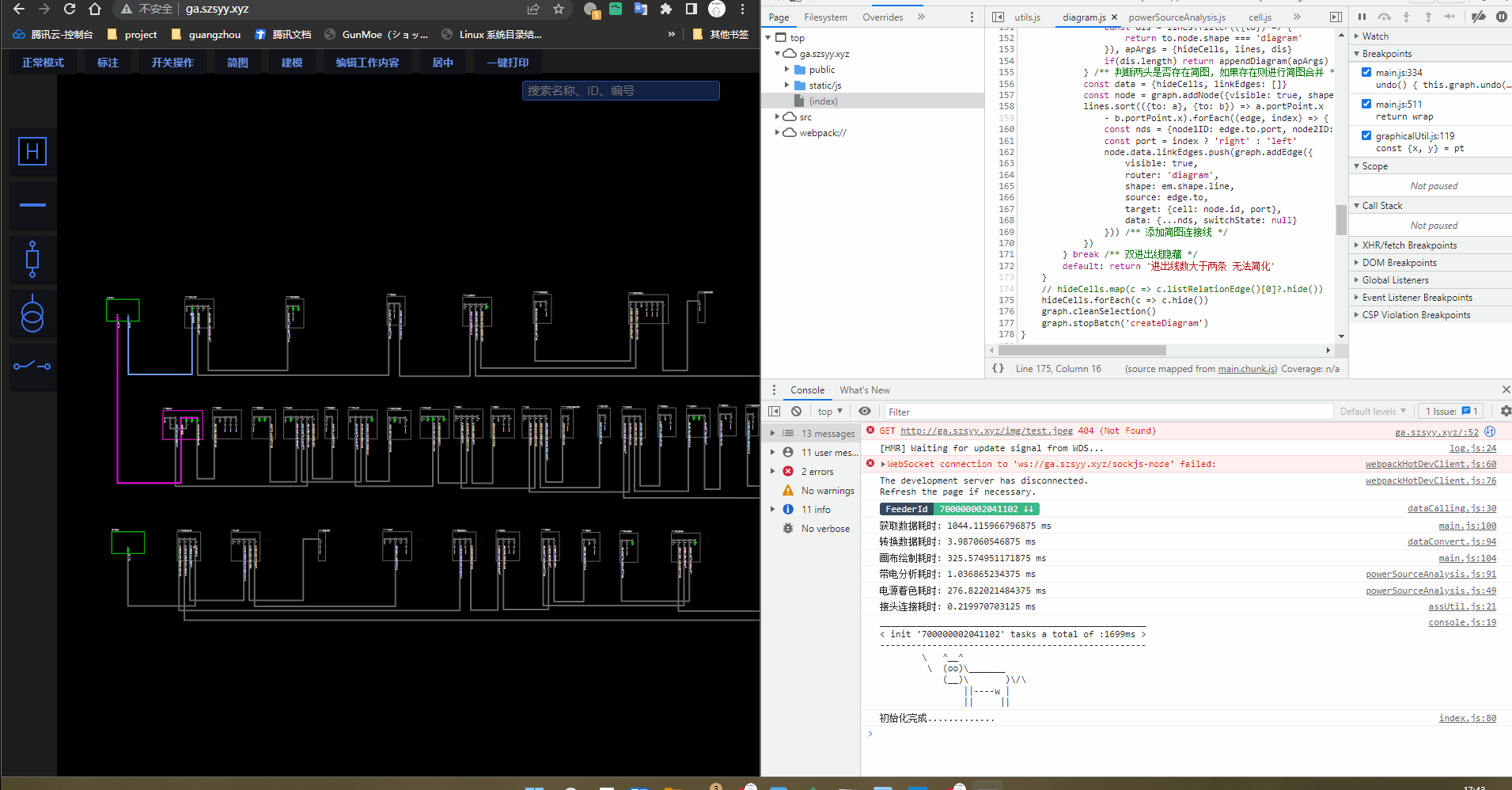Viewport: 1512px width, 790px height.
Task: Open the Filesystem tab in Sources
Action: [825, 17]
